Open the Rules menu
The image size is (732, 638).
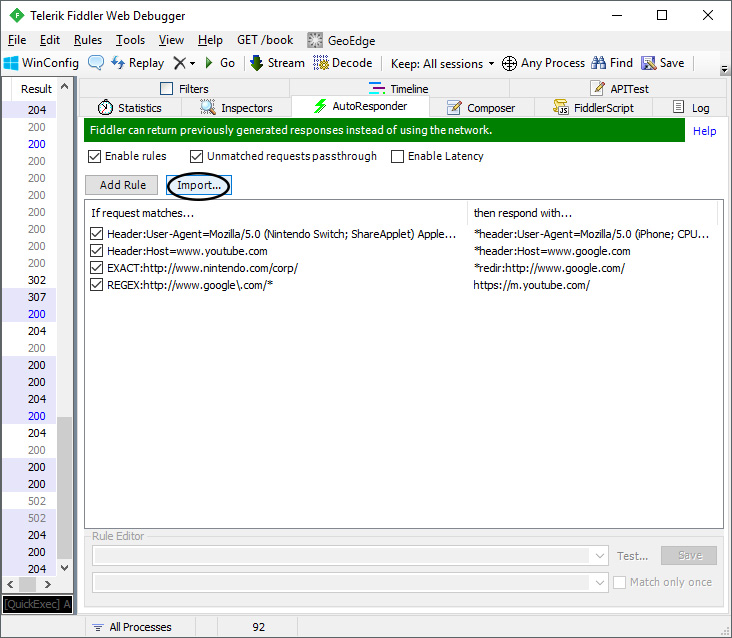tap(88, 40)
